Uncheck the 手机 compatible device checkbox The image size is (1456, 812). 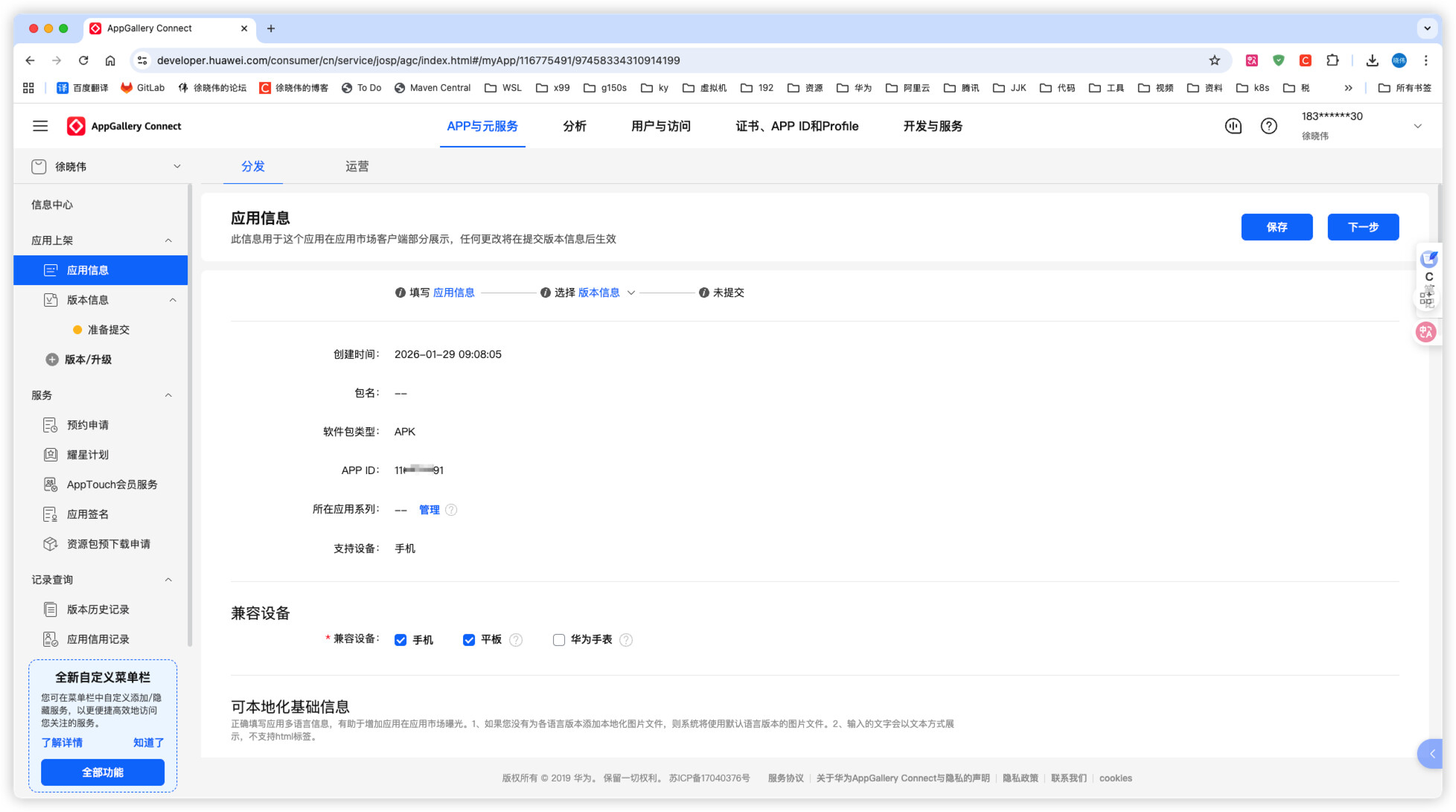pos(400,640)
